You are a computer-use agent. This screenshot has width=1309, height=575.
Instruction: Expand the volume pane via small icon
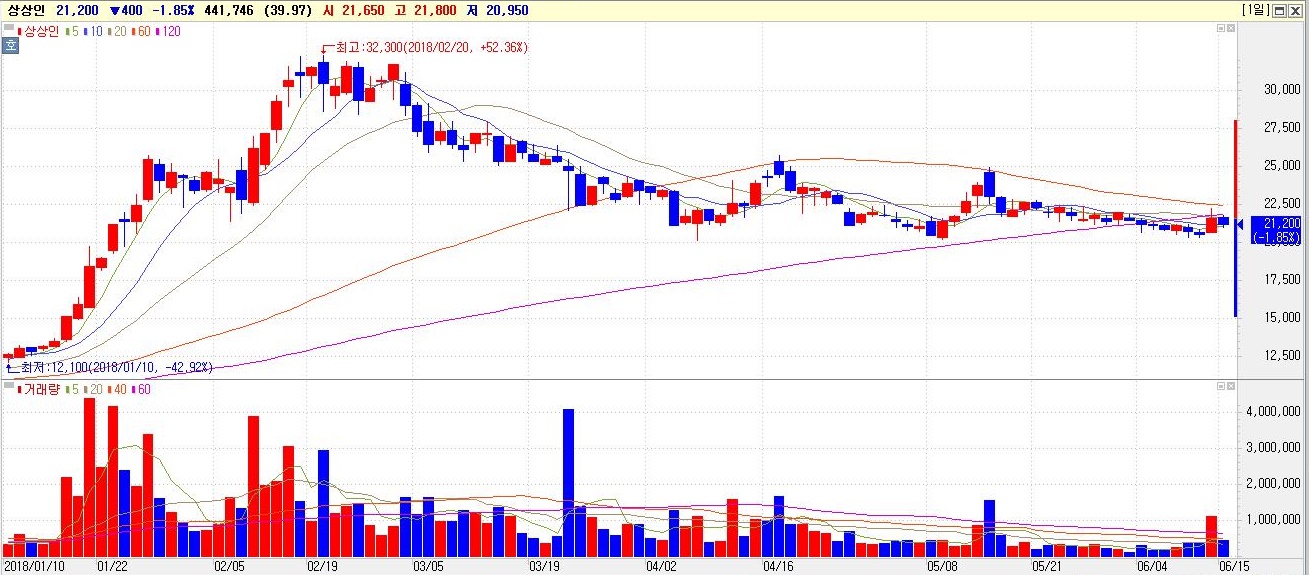(x=1231, y=386)
